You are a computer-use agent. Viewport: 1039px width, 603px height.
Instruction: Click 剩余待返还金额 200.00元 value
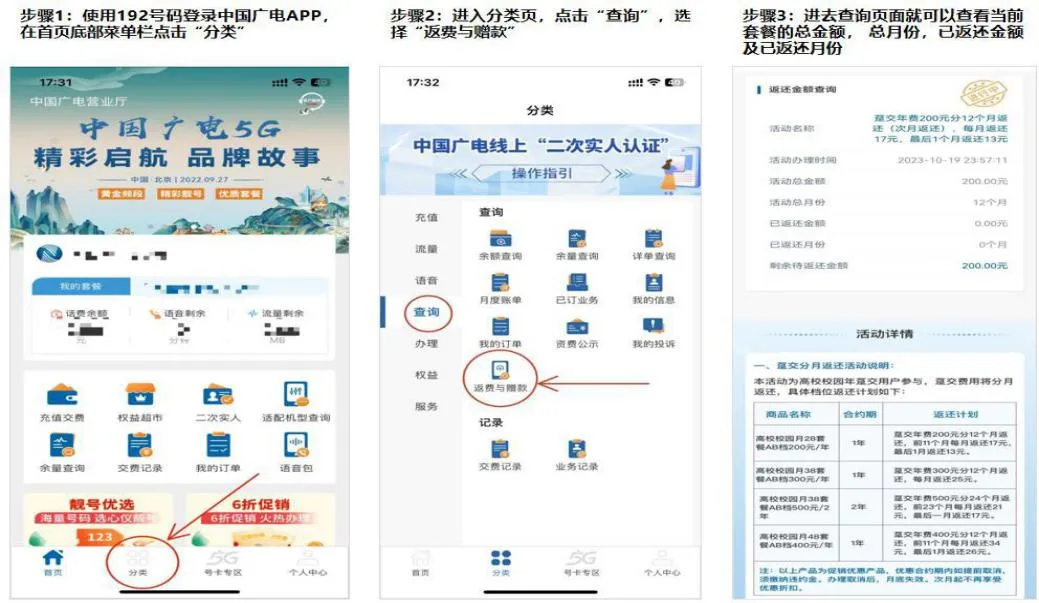point(984,266)
